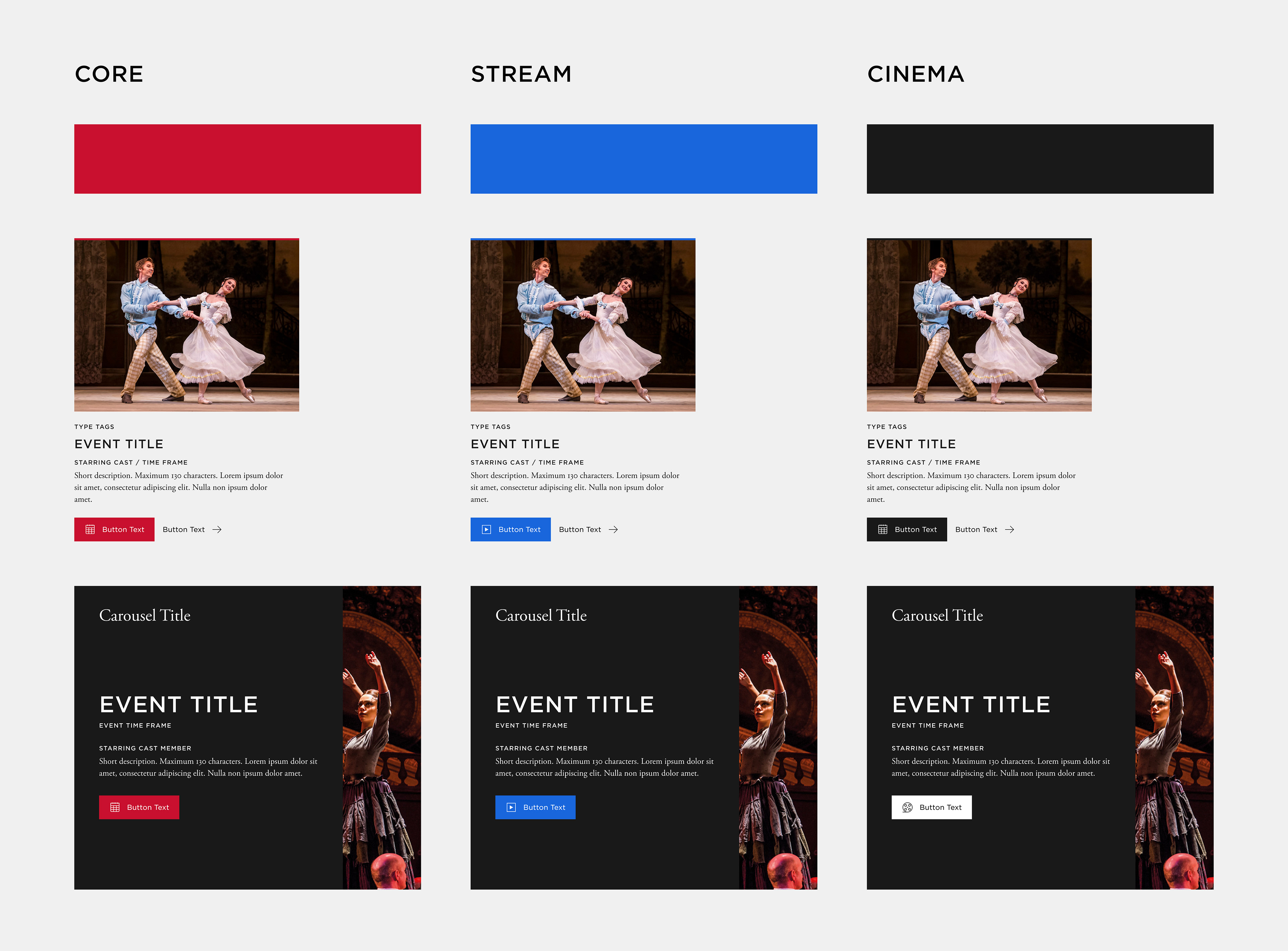Click short description text in Core event card
The width and height of the screenshot is (1288, 951).
(178, 487)
